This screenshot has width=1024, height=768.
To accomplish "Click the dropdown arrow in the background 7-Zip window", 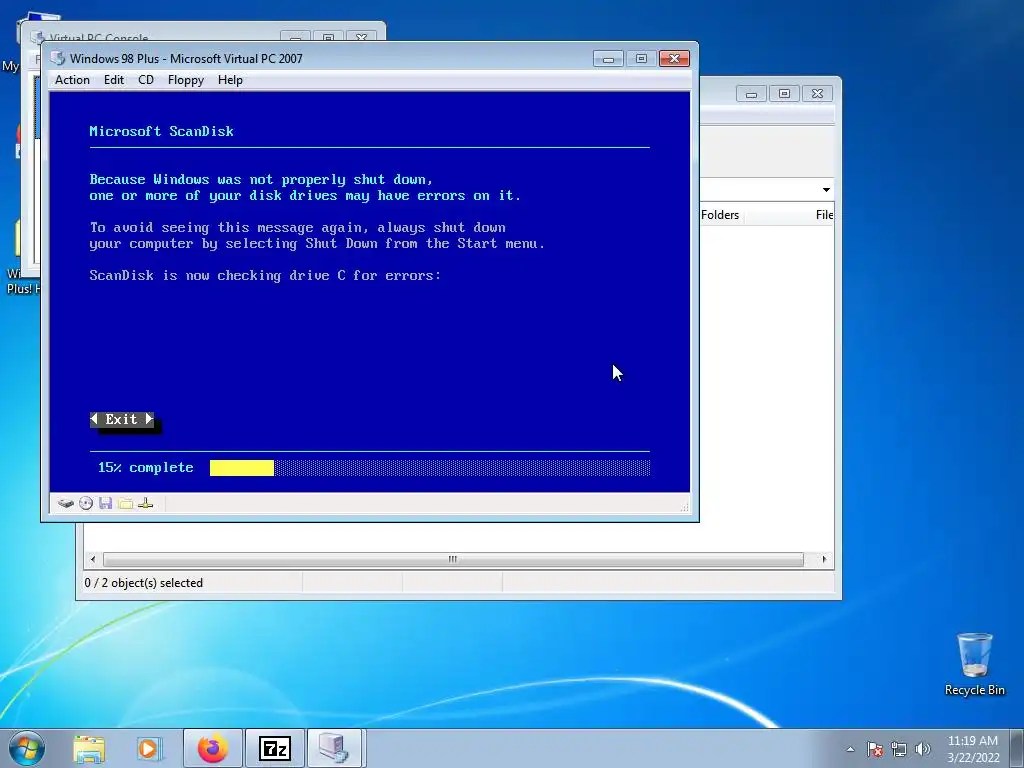I will click(x=826, y=190).
